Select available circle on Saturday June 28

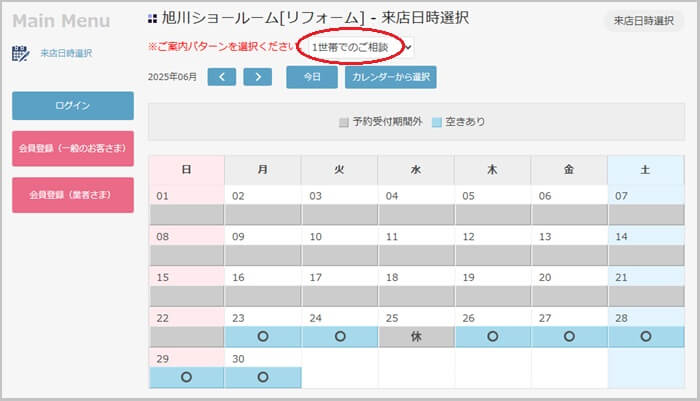point(645,337)
